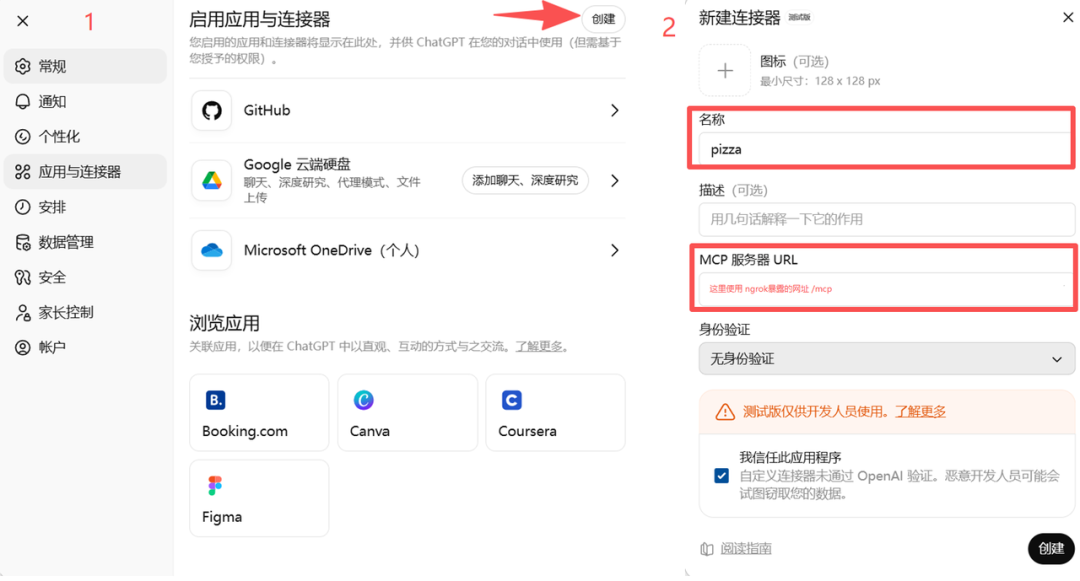
Task: Click the plus icon to upload a 图标
Action: point(724,70)
